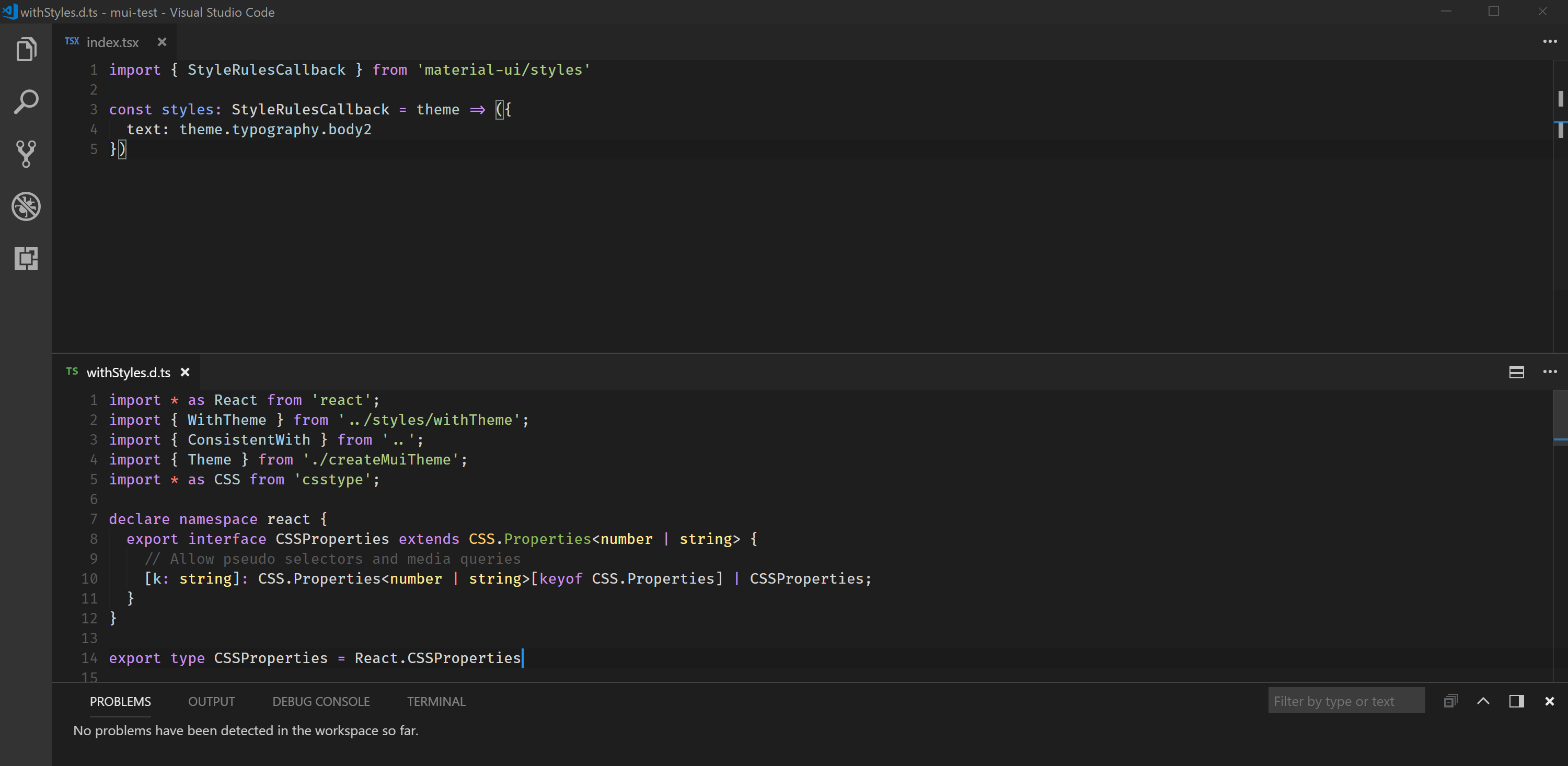1568x766 pixels.
Task: Toggle the bottom editor group layout icon
Action: 1516,372
